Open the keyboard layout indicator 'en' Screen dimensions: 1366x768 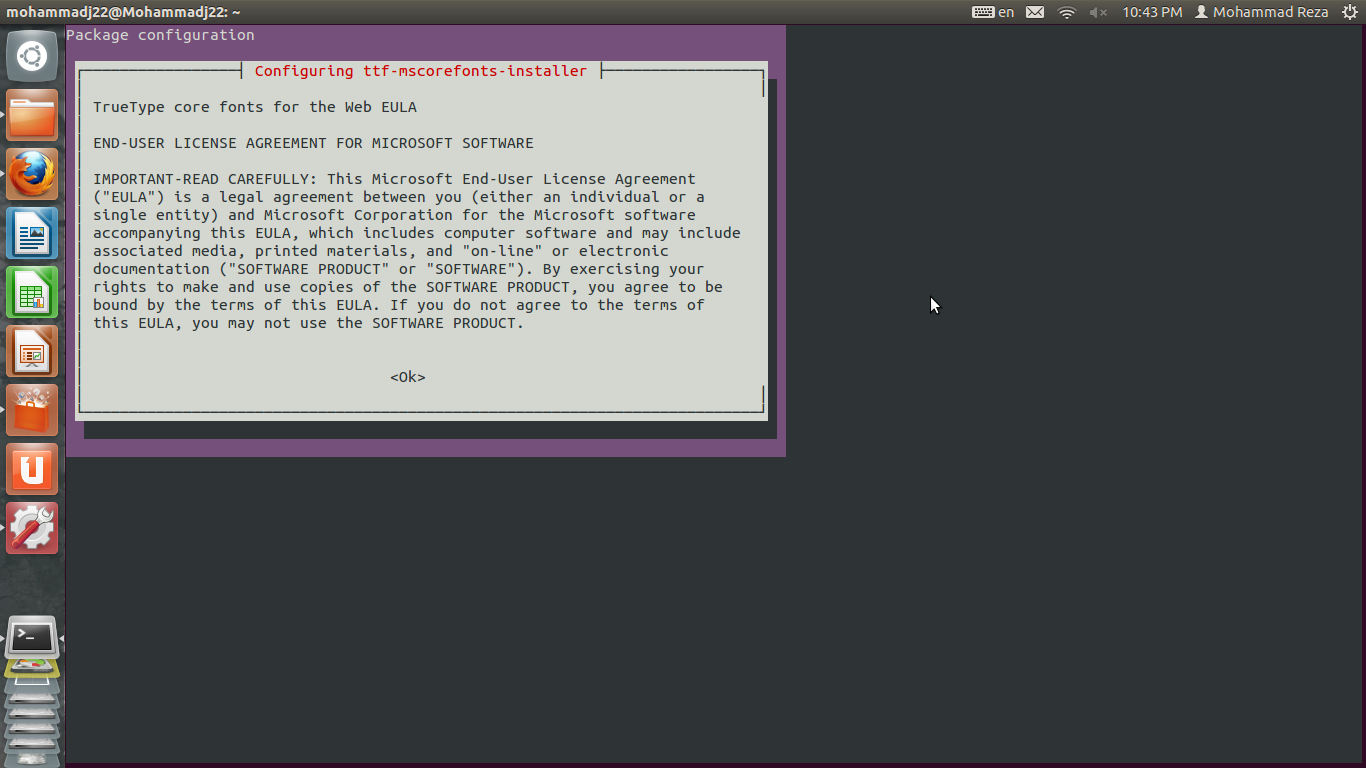tap(993, 12)
